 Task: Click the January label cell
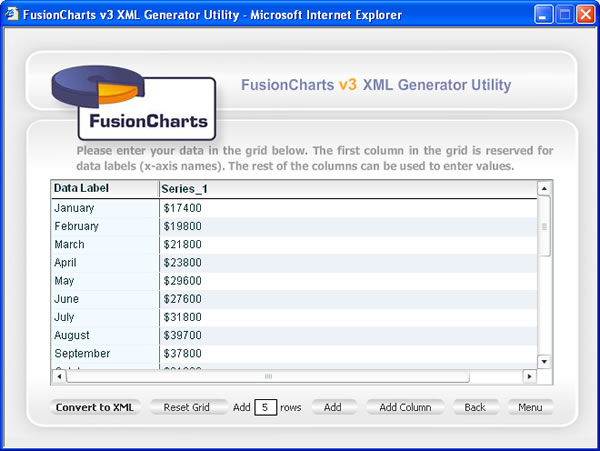(x=104, y=208)
